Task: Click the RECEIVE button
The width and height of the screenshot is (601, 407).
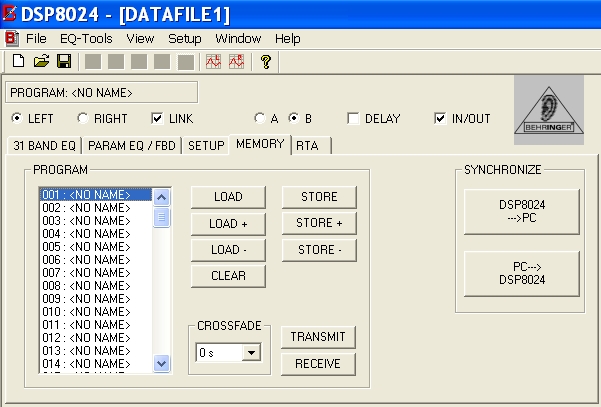Action: pyautogui.click(x=318, y=364)
